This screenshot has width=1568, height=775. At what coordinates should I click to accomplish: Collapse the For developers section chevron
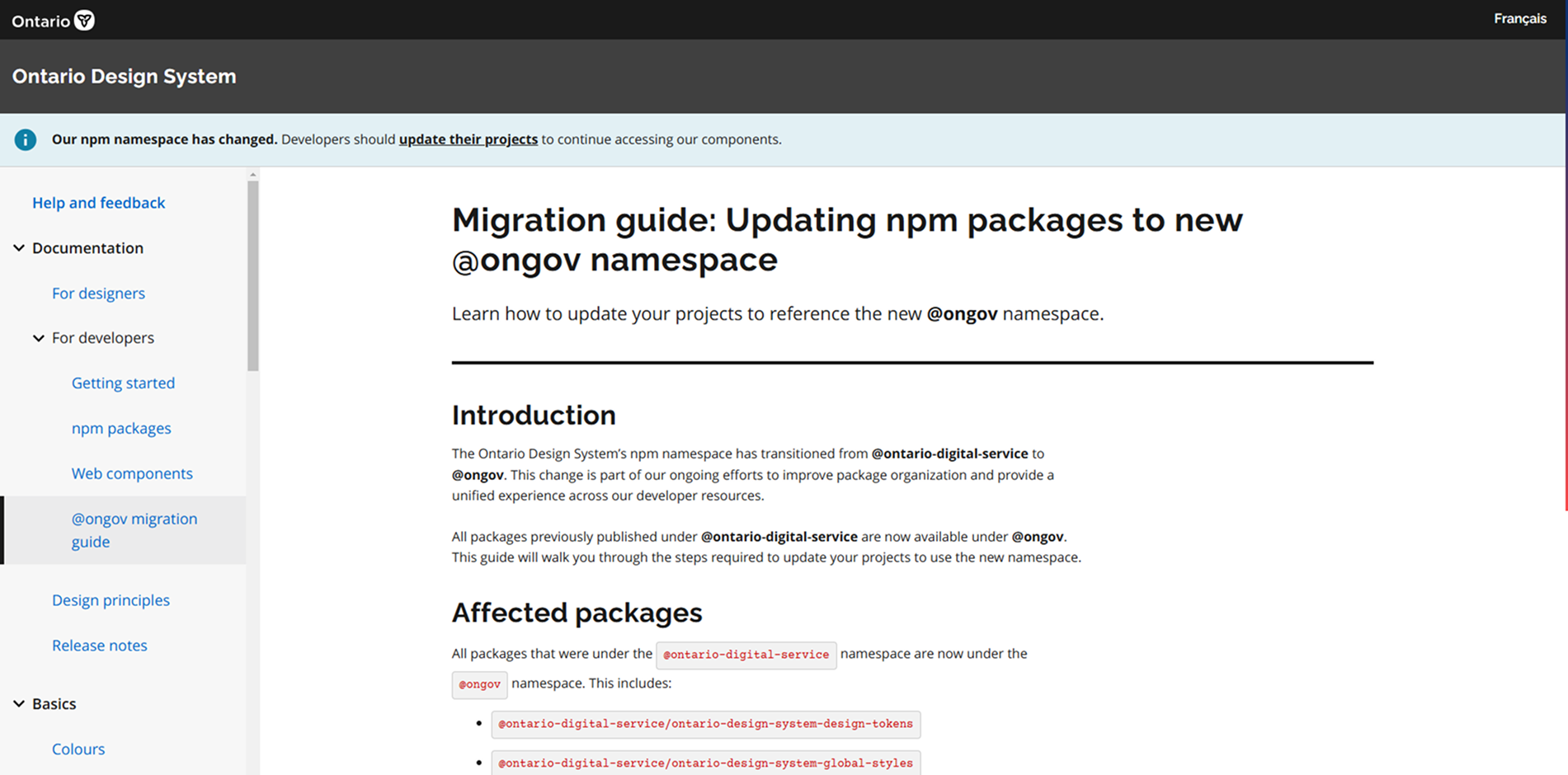pos(39,338)
